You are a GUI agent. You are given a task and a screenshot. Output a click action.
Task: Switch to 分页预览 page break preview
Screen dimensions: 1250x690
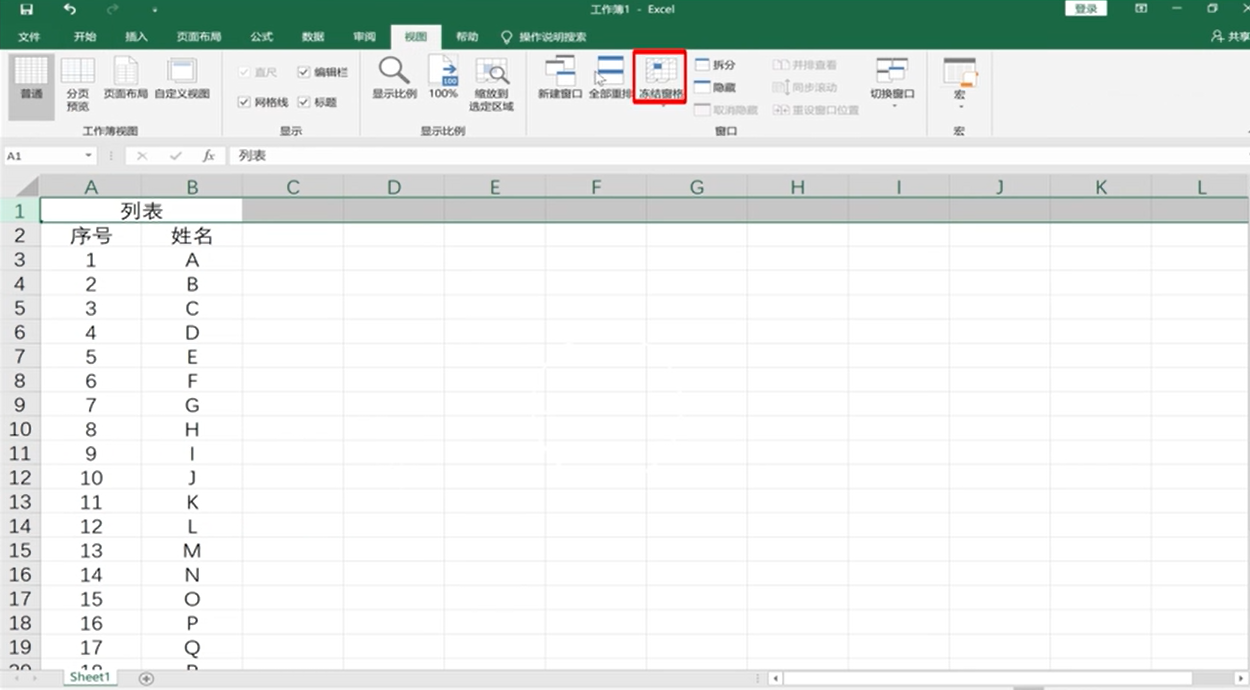coord(78,84)
